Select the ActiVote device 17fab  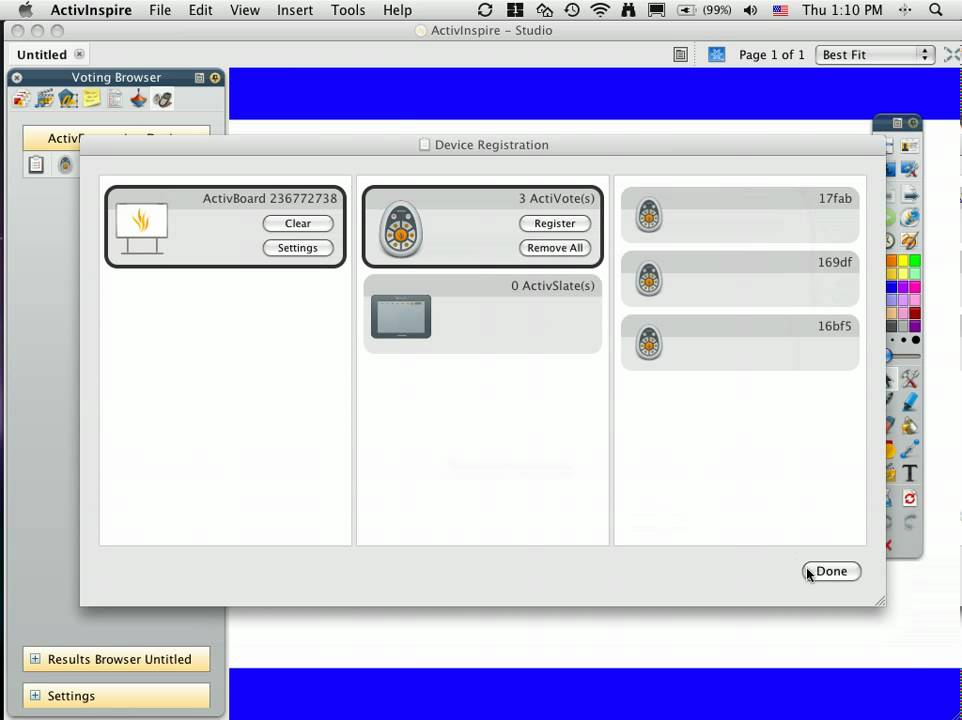coord(740,215)
